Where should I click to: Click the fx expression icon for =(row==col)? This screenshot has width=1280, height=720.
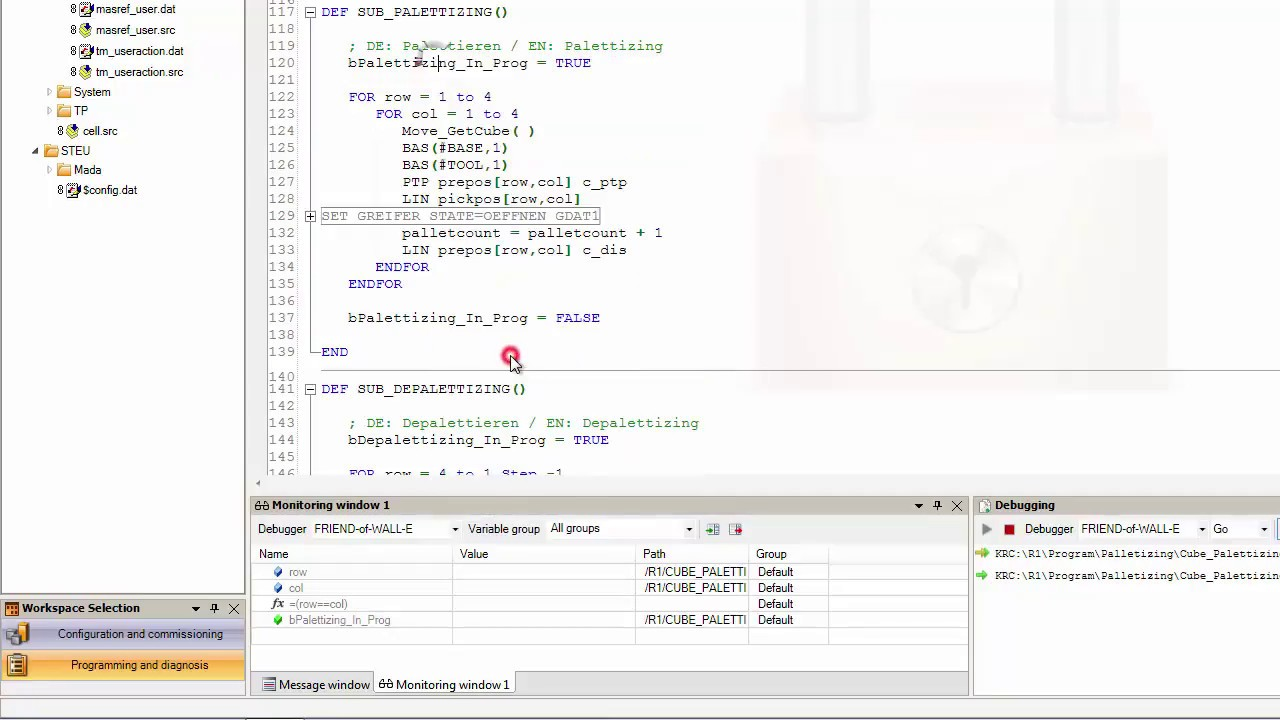pyautogui.click(x=278, y=604)
